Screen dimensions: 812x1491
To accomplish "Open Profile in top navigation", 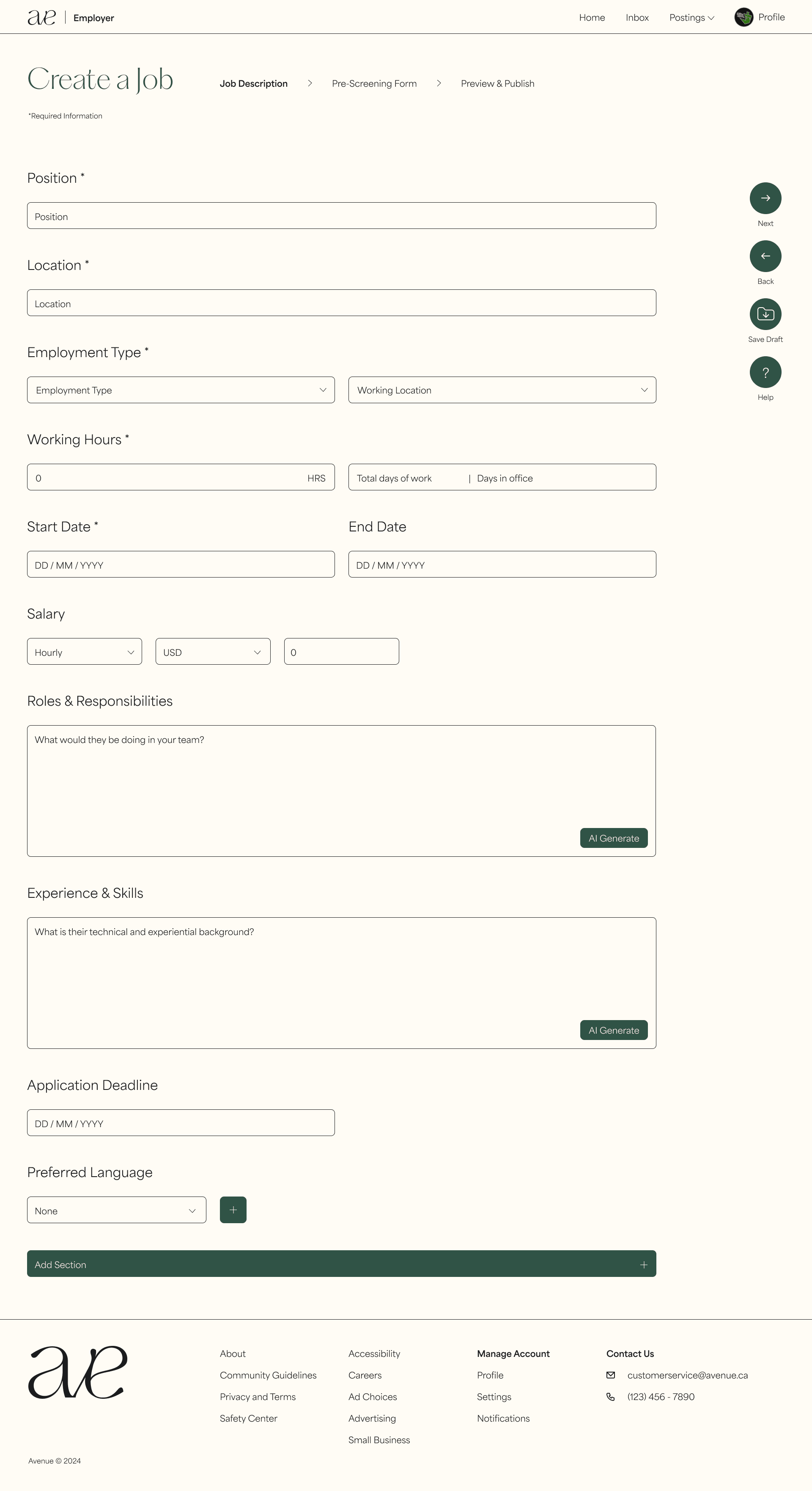I will (771, 17).
